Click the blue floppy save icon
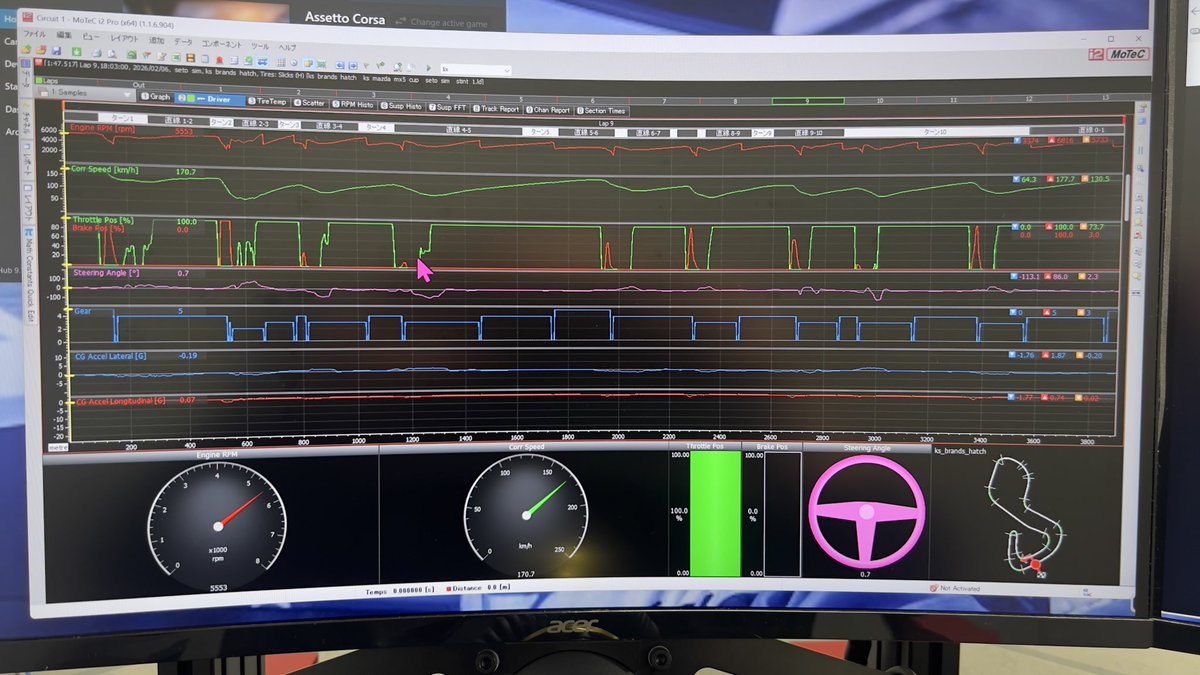The image size is (1200, 675). point(56,50)
